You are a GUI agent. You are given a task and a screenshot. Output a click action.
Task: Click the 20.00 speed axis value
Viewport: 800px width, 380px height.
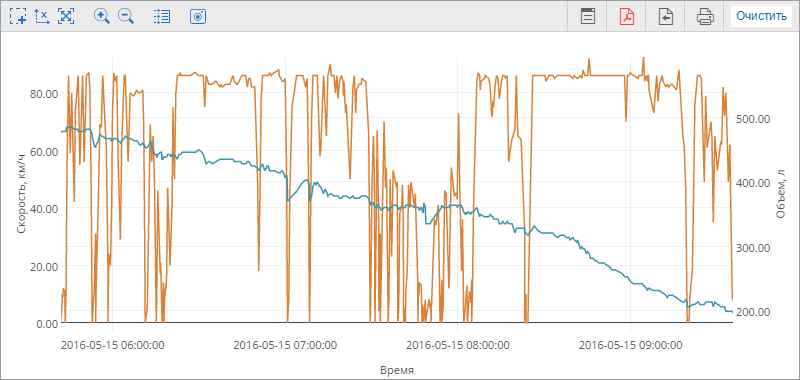[44, 266]
